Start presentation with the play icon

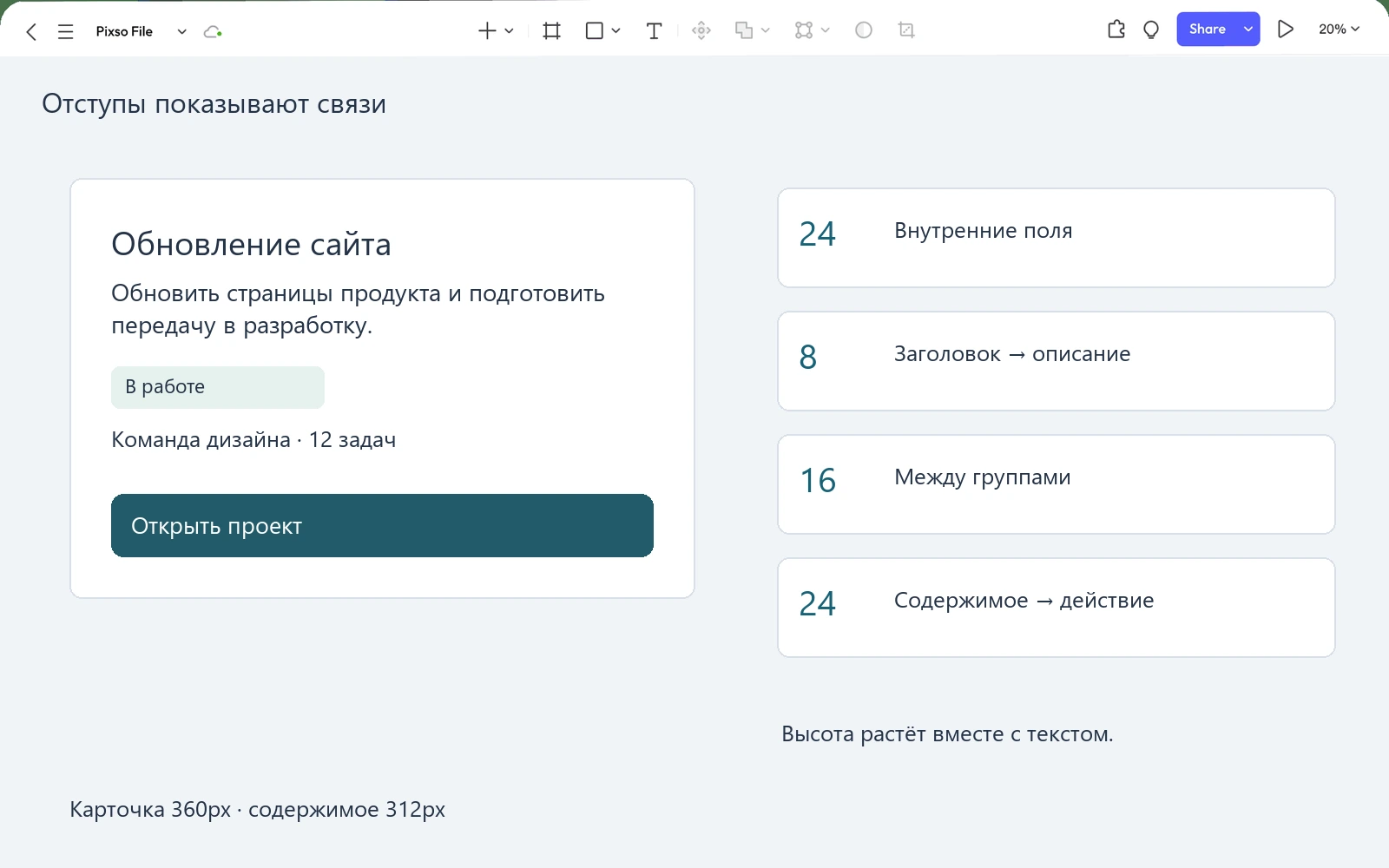1286,30
